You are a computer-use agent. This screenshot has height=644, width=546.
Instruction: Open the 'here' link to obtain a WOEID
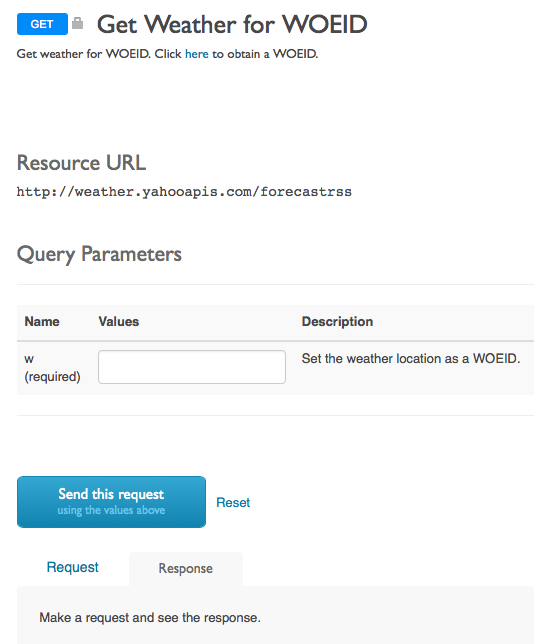tap(196, 54)
